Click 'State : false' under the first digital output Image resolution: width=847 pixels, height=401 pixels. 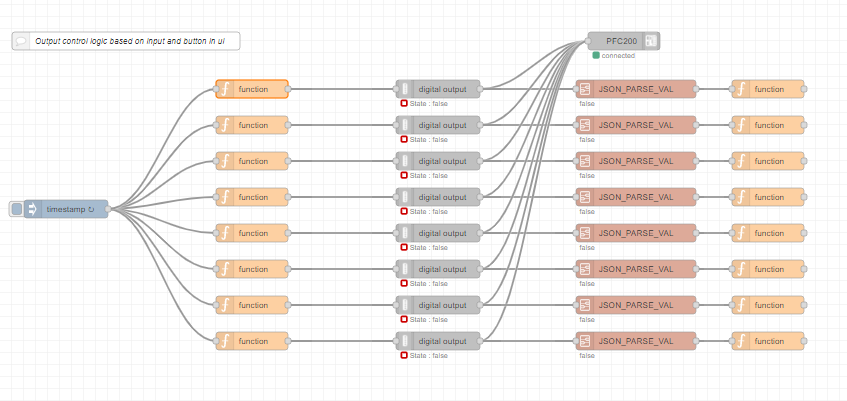[x=429, y=104]
